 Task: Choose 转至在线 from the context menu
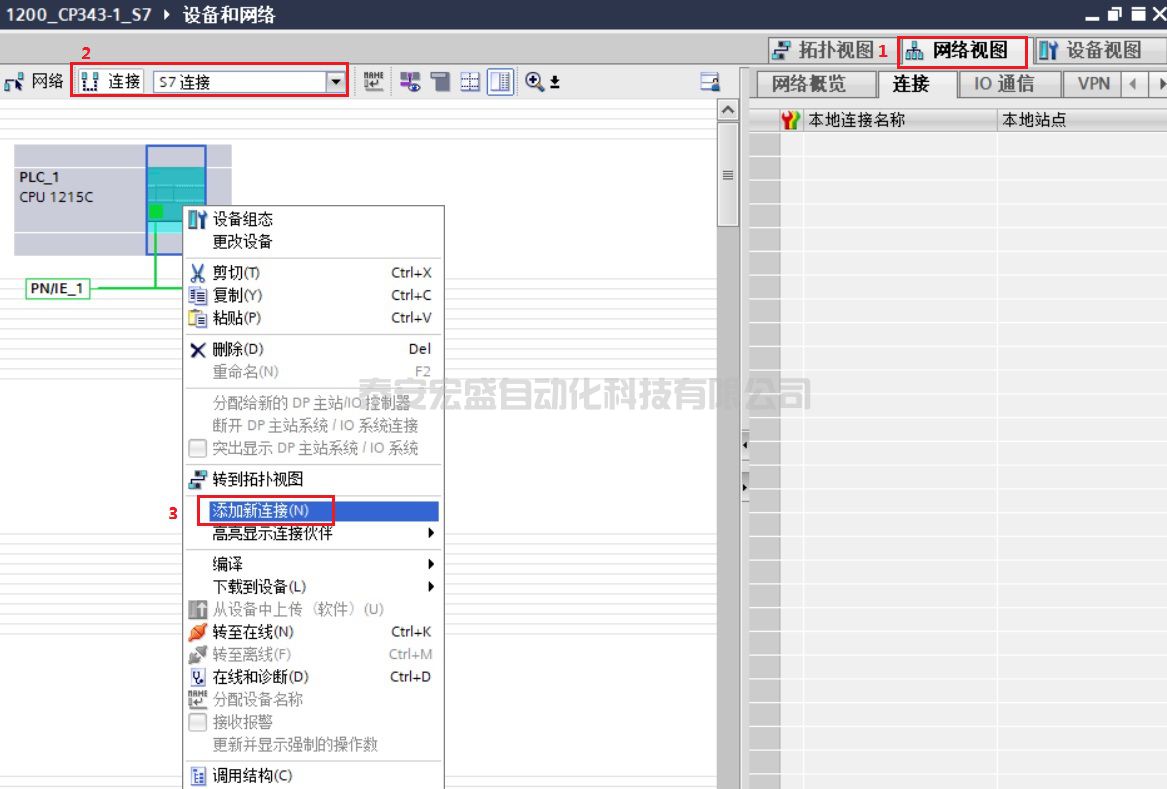tap(253, 632)
